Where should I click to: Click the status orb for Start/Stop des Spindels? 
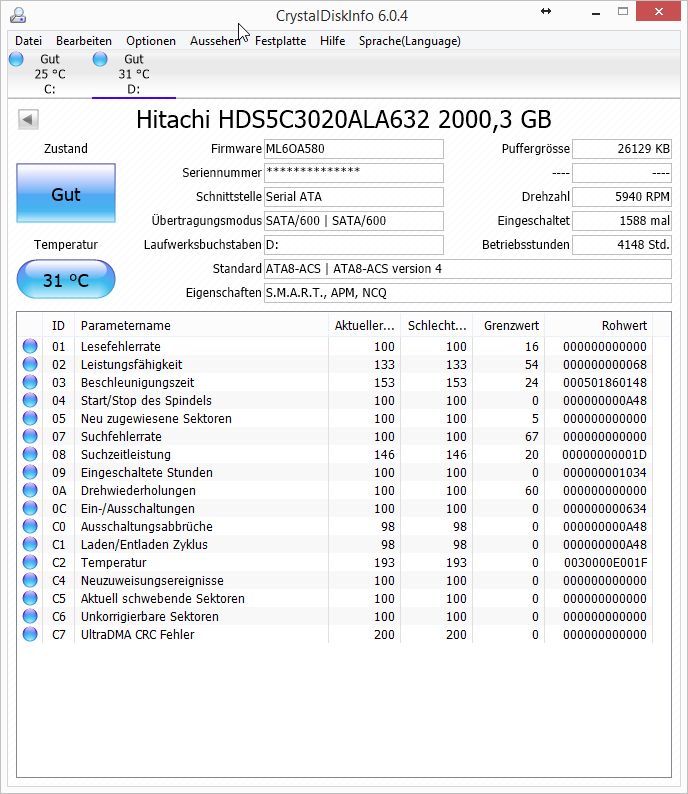point(30,400)
